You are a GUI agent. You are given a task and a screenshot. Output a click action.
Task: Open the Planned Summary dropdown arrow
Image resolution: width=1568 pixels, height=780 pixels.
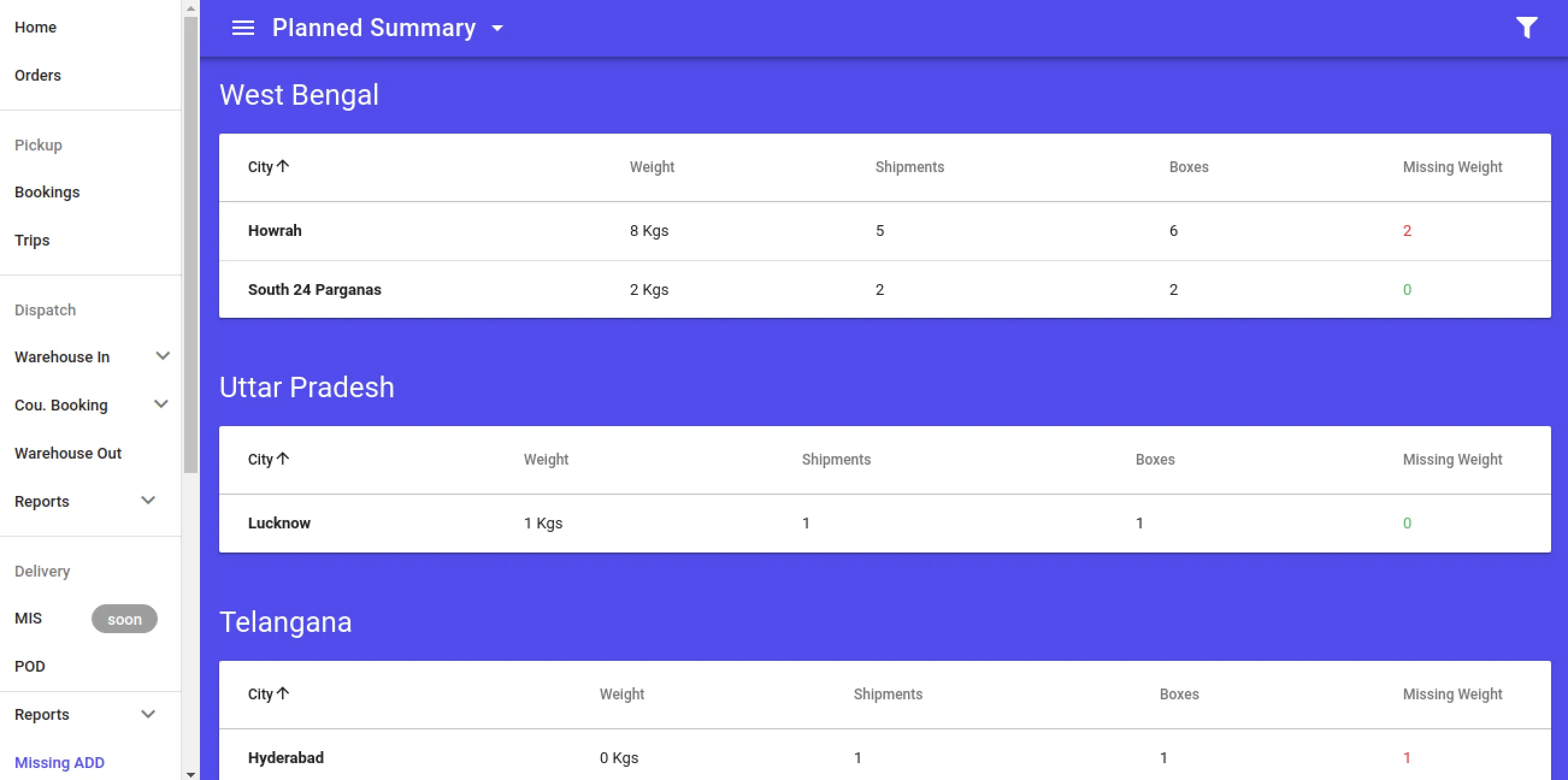[497, 28]
